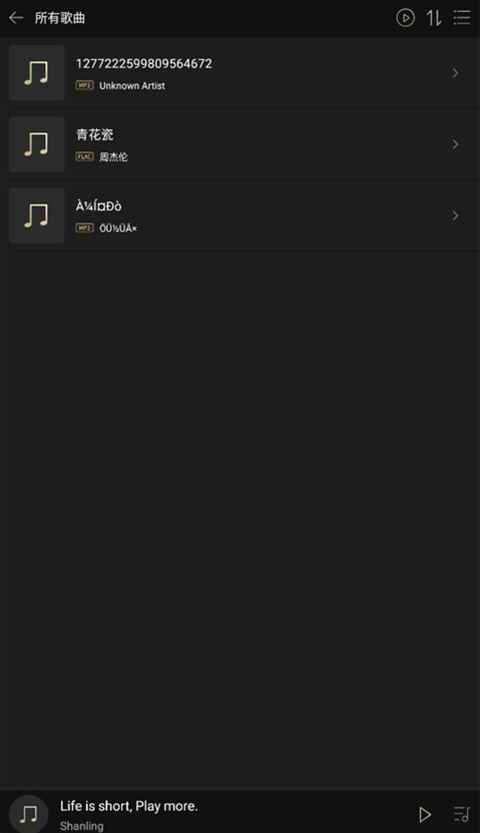Open the playback queue icon
The width and height of the screenshot is (480, 833).
461,814
